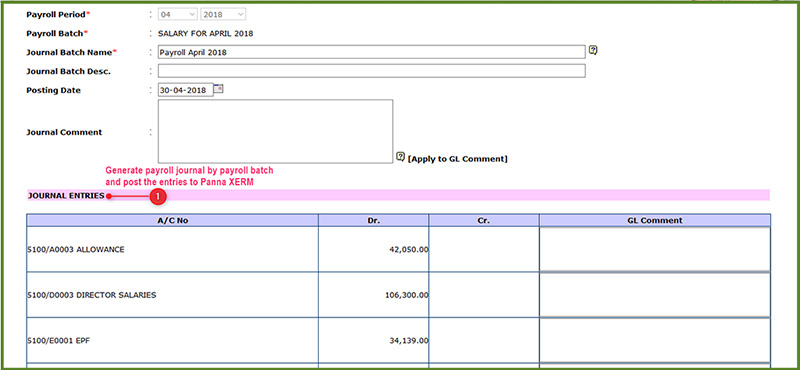The image size is (800, 370).
Task: Click the GL Comment box for ALLOWANCE row
Action: pyautogui.click(x=655, y=250)
